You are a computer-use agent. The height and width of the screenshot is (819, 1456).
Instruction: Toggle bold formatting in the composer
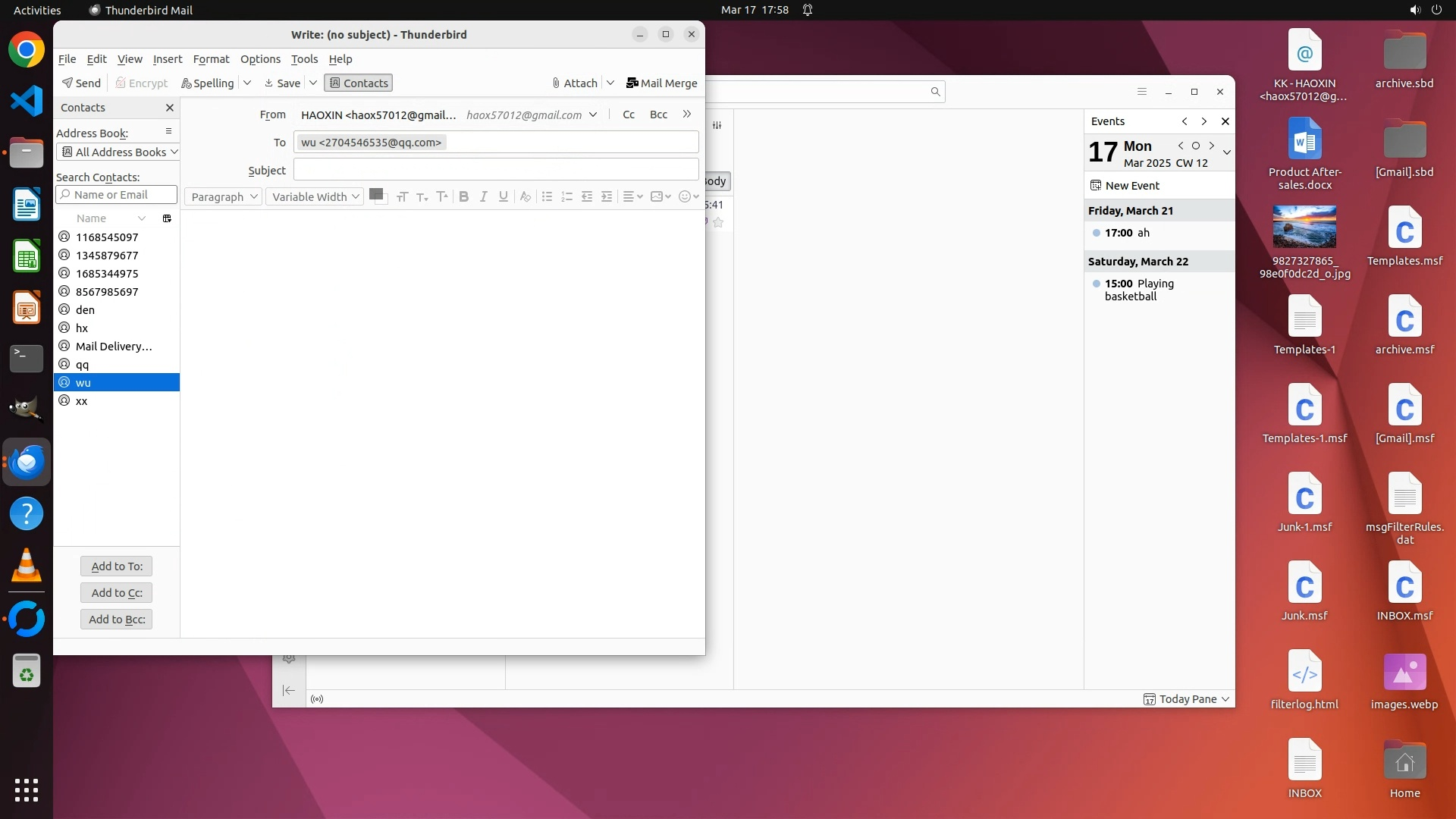click(463, 196)
